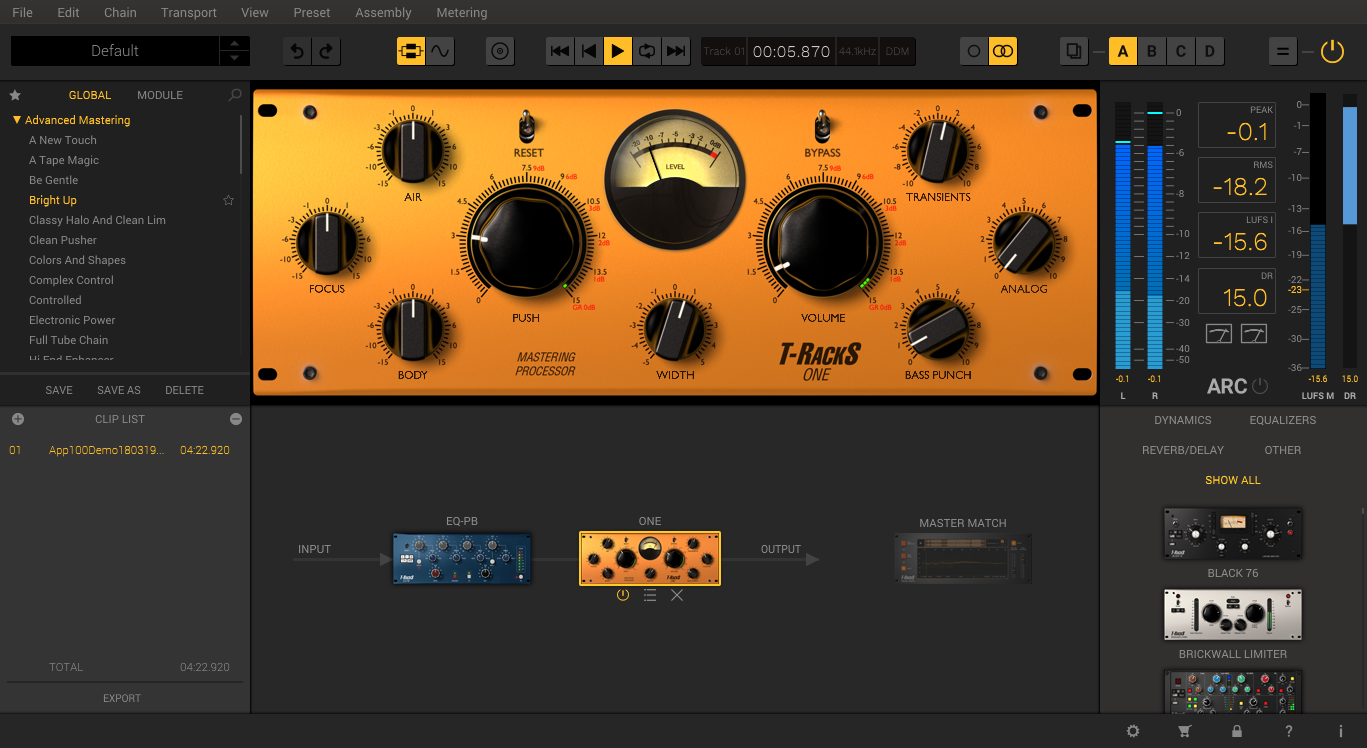1367x748 pixels.
Task: Click the Play button
Action: pos(618,51)
